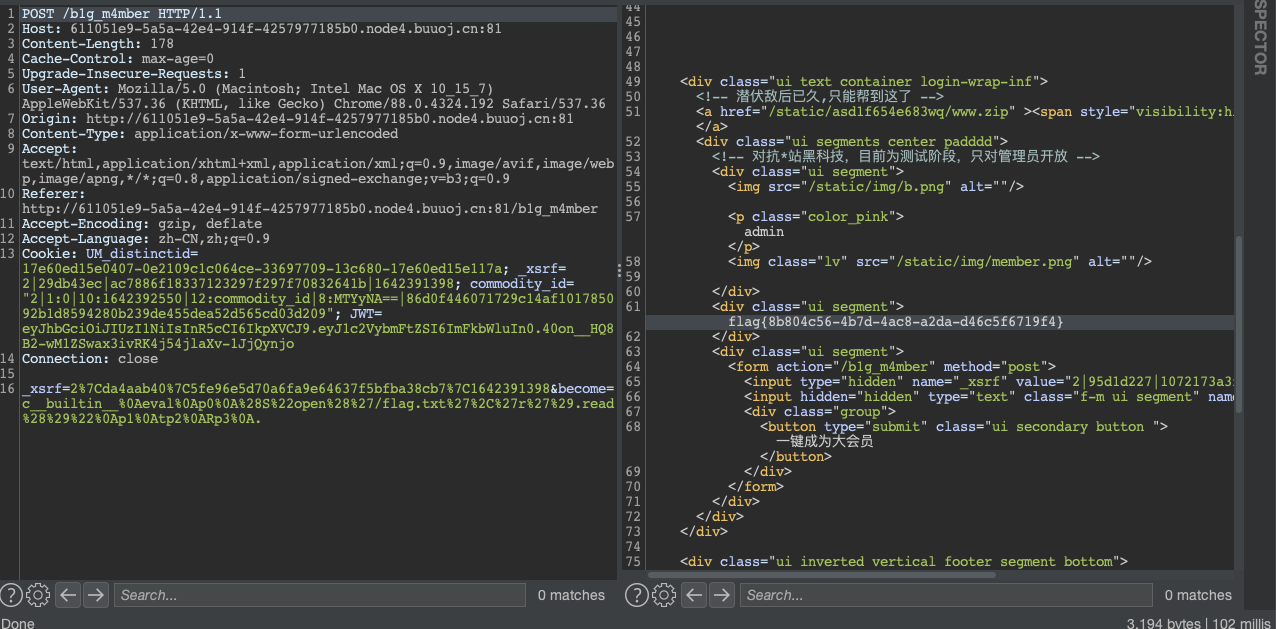Click 'Upgrade-Insecure-Requests: 1' header

(x=134, y=74)
